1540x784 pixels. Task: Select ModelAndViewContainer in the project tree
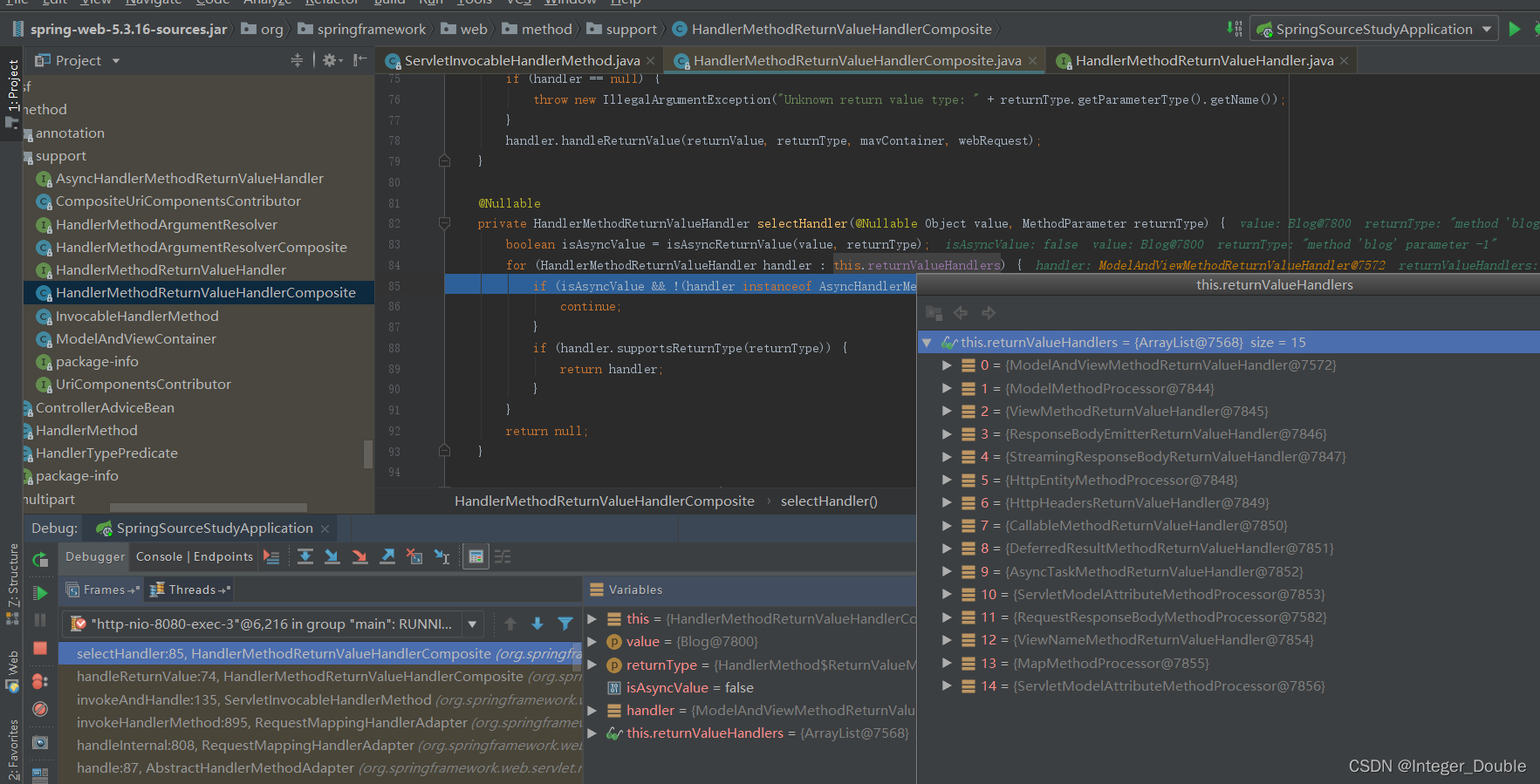tap(136, 338)
